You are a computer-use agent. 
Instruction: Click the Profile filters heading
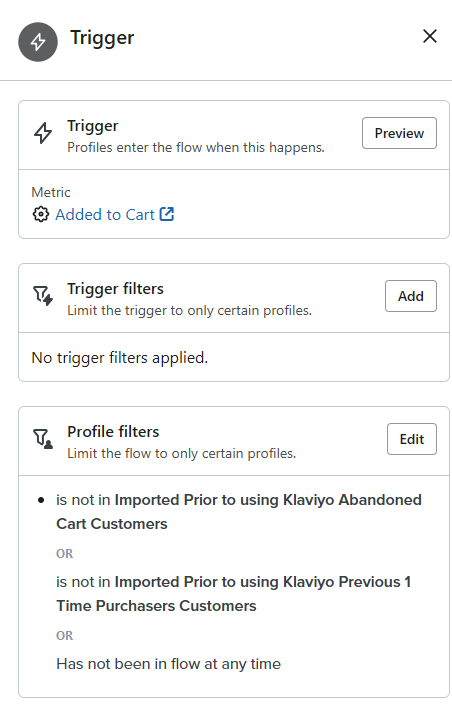[x=113, y=431]
